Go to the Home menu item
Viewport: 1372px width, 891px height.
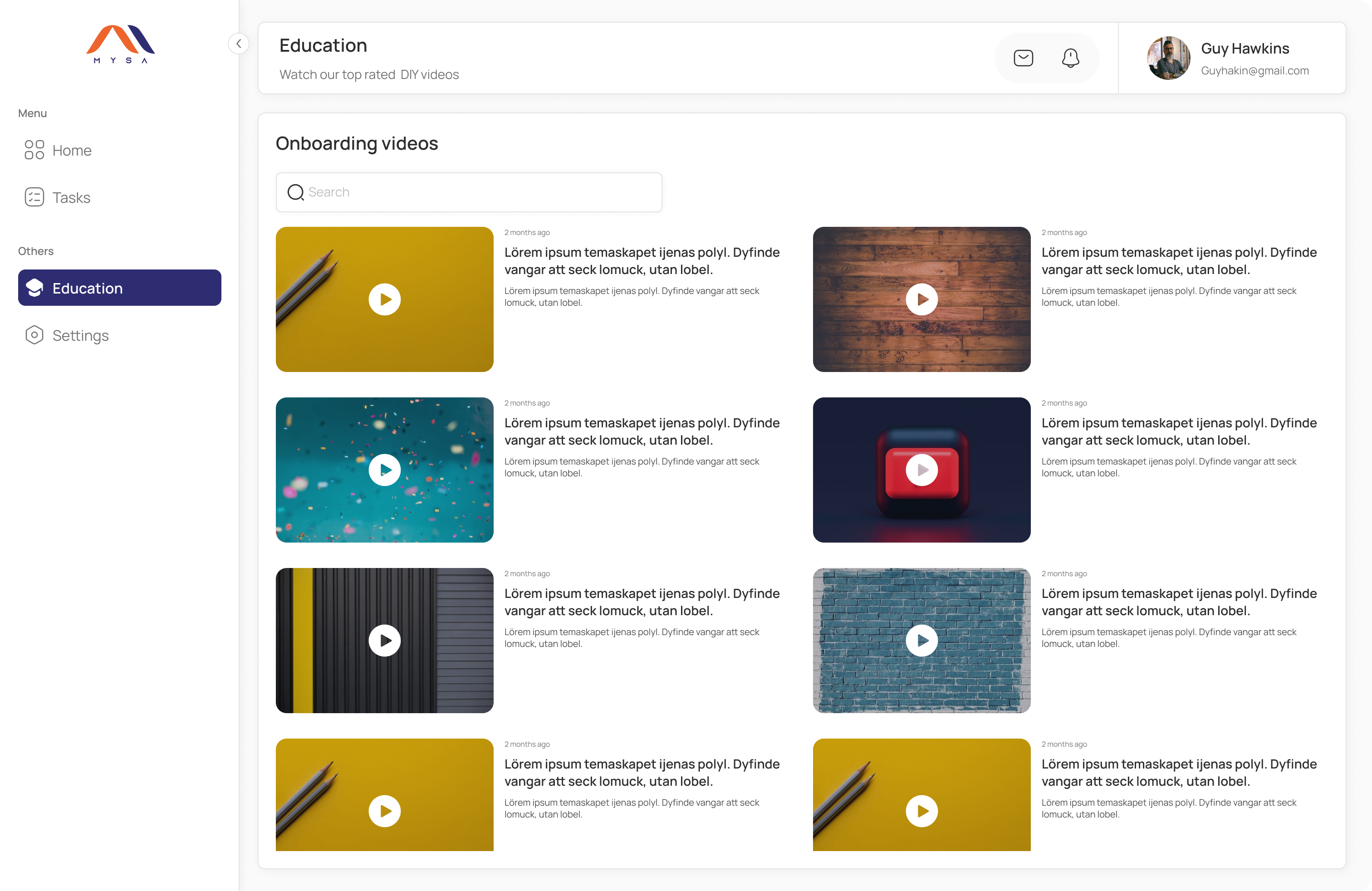[72, 151]
